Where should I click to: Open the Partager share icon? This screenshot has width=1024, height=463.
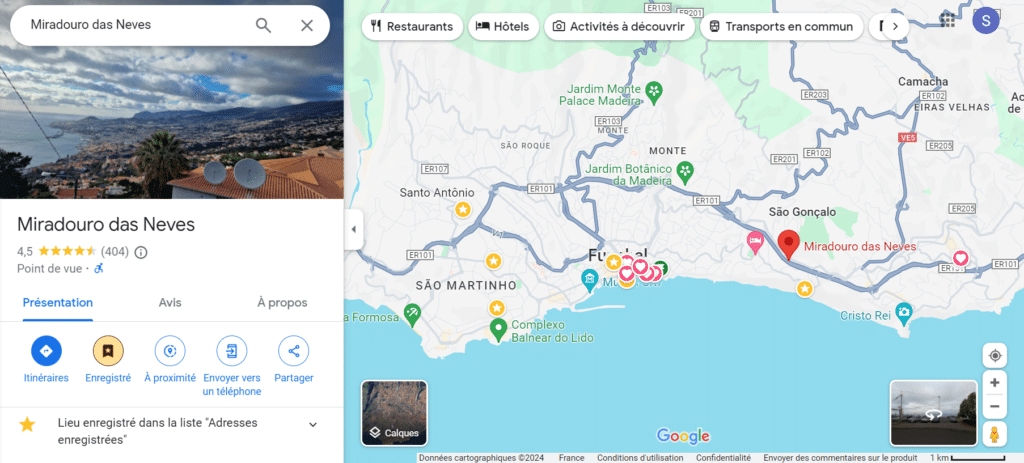click(294, 351)
